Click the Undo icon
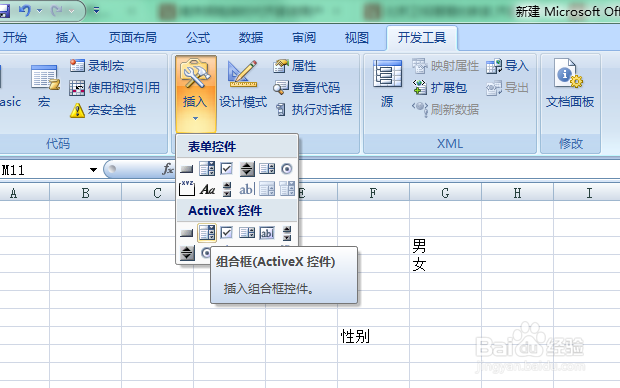This screenshot has height=388, width=620. [x=25, y=10]
